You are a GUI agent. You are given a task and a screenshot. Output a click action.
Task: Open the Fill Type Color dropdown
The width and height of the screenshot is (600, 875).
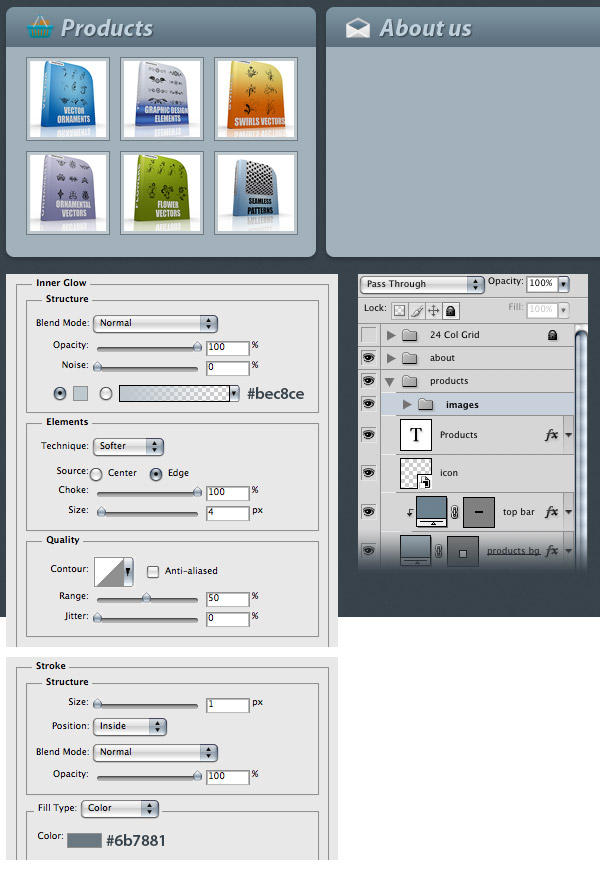(120, 808)
